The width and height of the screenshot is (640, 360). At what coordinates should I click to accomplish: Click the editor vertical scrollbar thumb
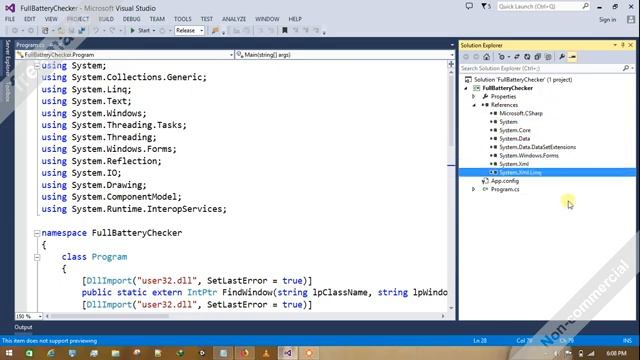[451, 110]
